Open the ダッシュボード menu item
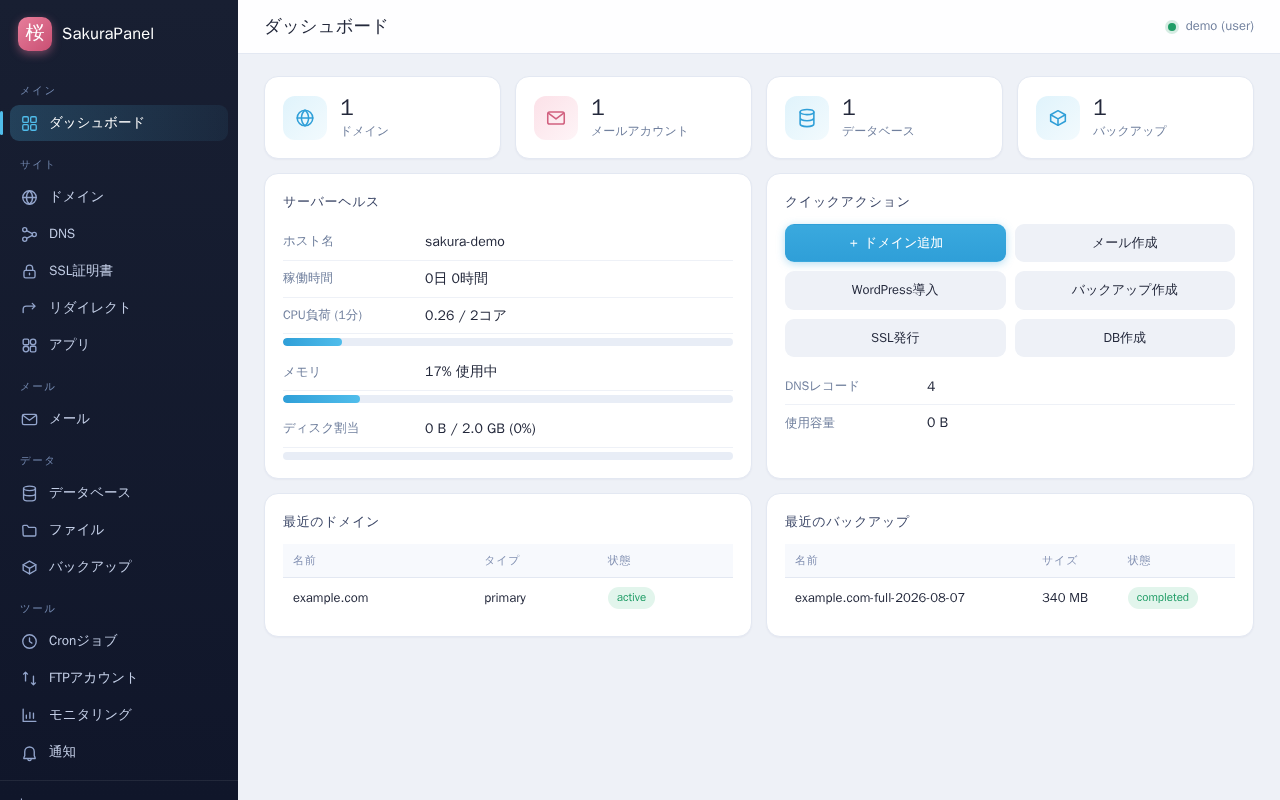 pyautogui.click(x=119, y=123)
